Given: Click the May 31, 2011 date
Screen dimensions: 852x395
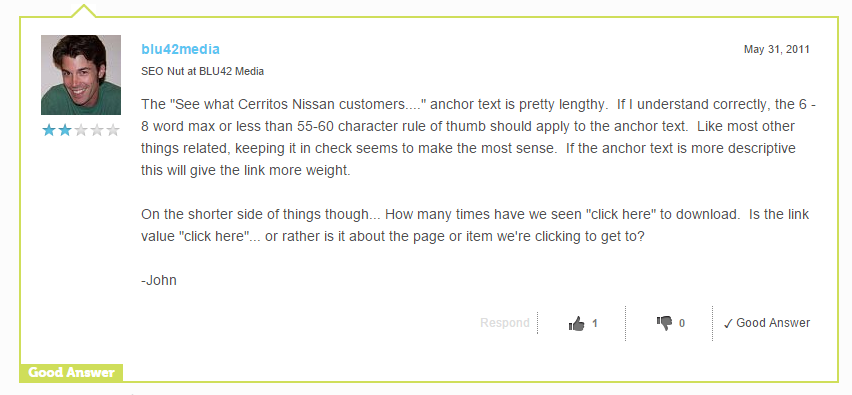Looking at the screenshot, I should 776,49.
